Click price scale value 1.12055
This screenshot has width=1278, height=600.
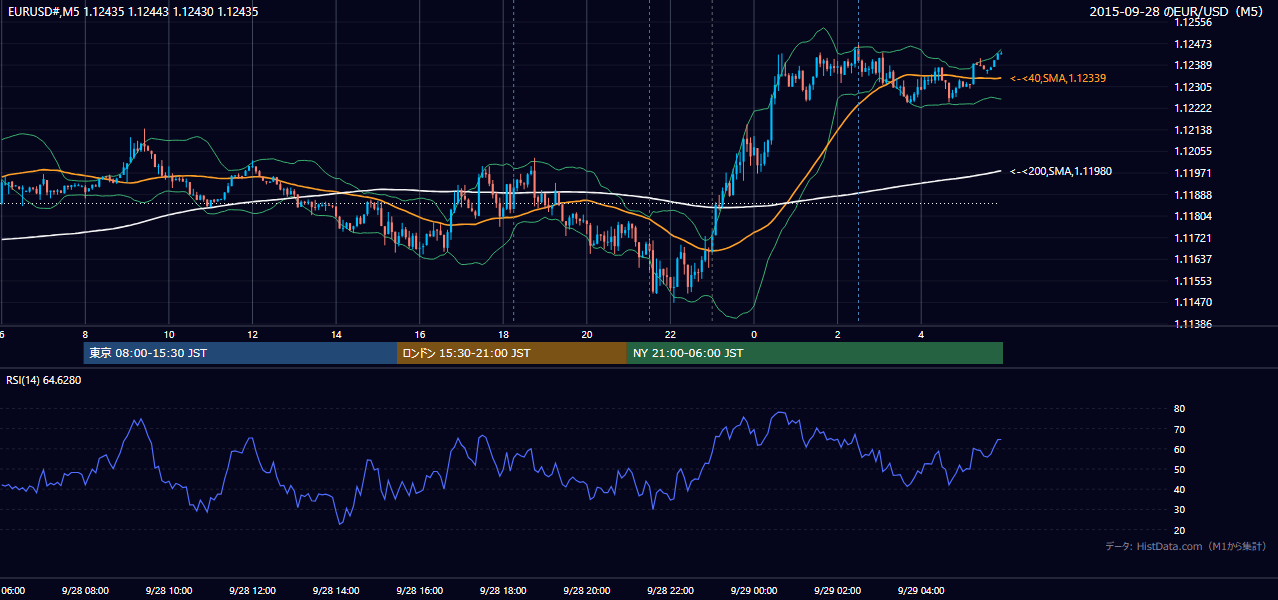click(x=1194, y=151)
